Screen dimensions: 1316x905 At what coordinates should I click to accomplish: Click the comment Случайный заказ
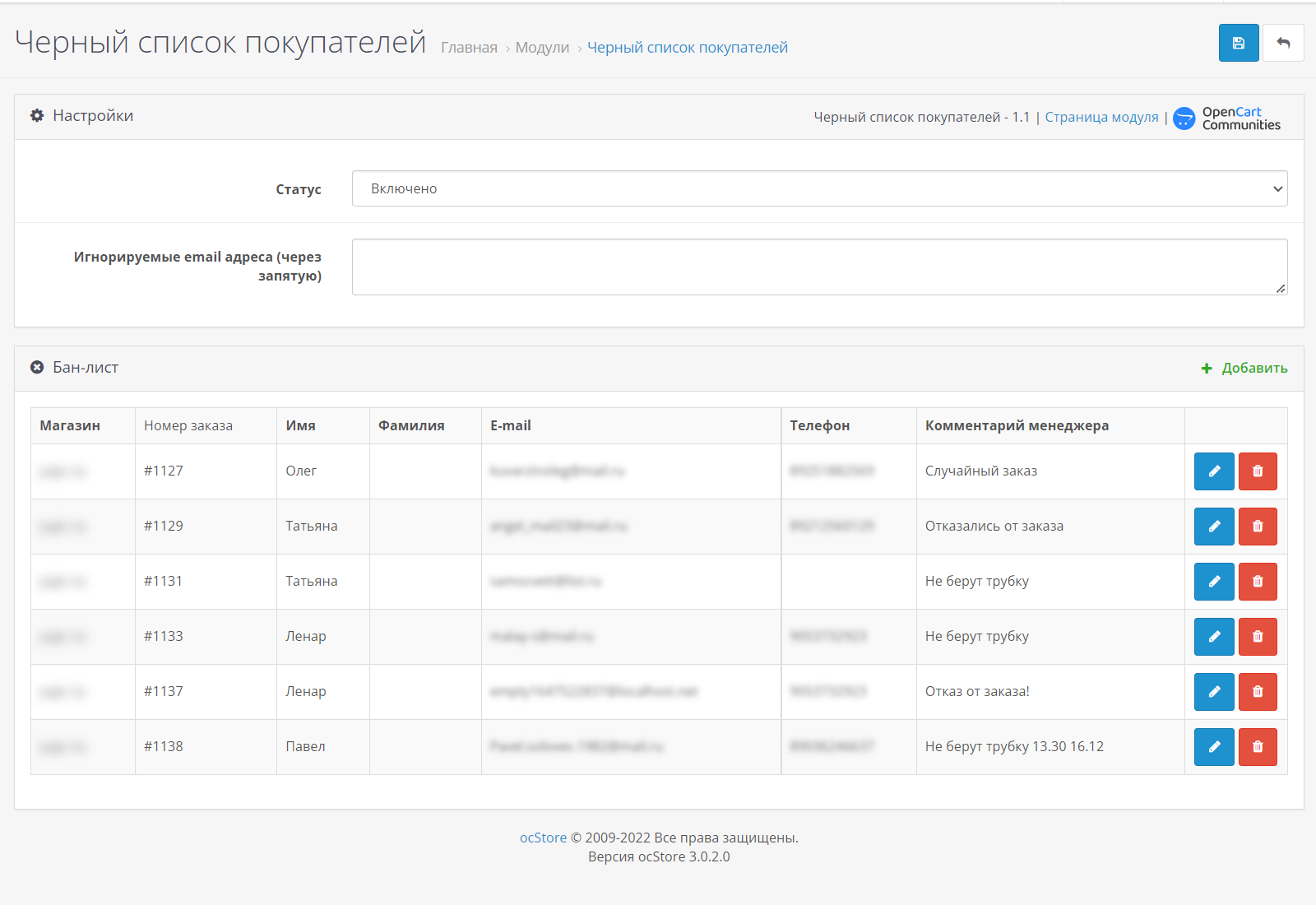click(981, 471)
